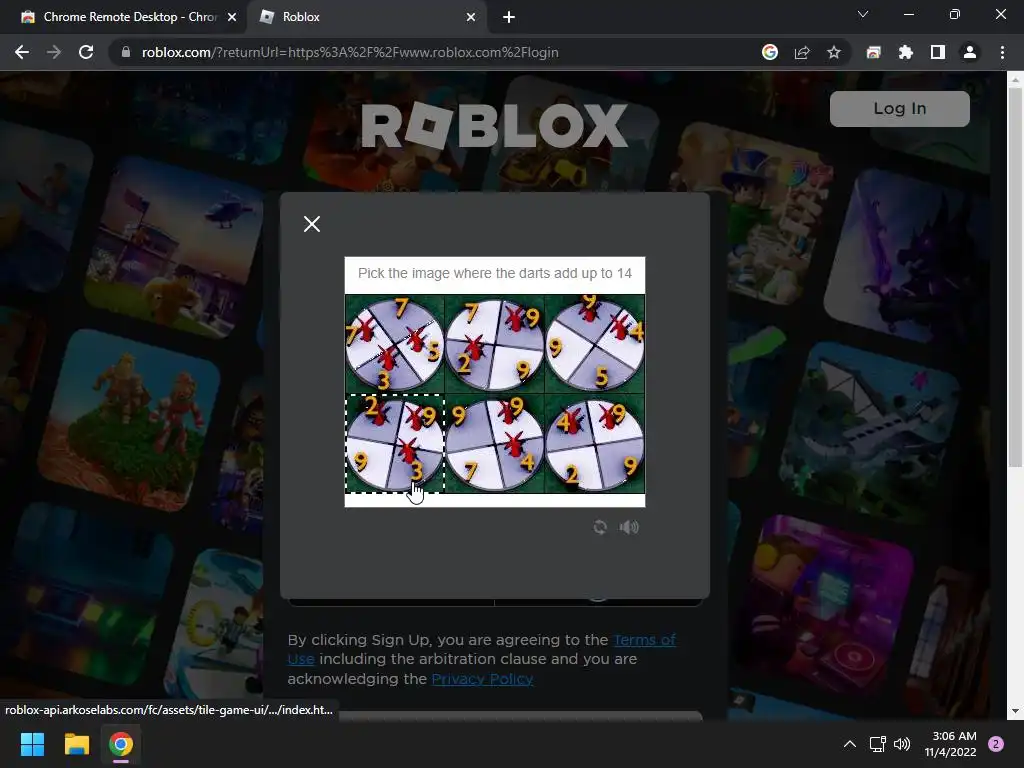Pick the dartboard image with 9, 4, 9, 5

594,344
